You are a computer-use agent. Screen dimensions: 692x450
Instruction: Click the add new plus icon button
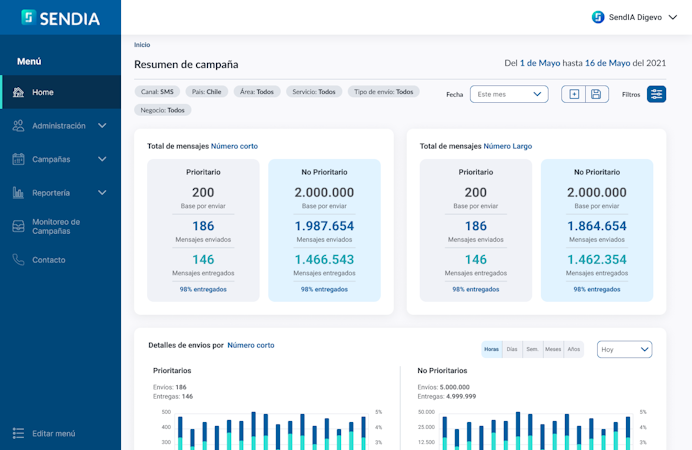[x=572, y=94]
